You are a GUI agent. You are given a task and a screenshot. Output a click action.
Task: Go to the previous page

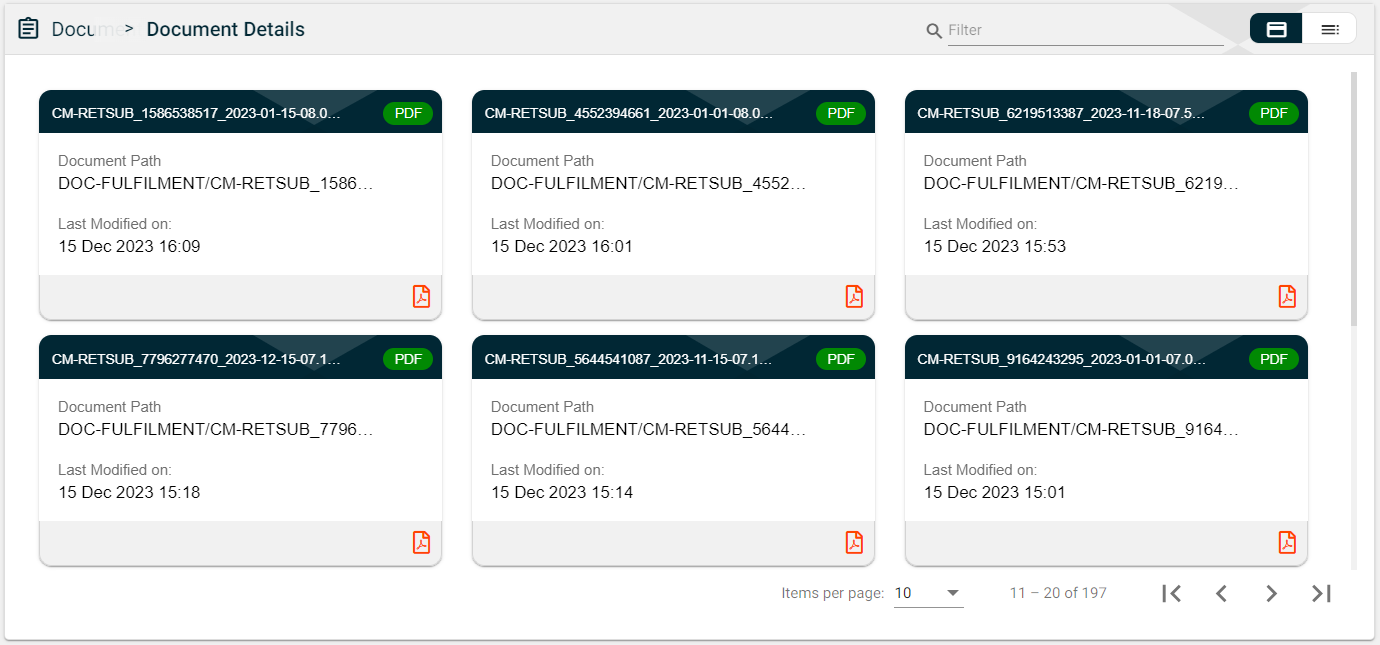tap(1221, 593)
